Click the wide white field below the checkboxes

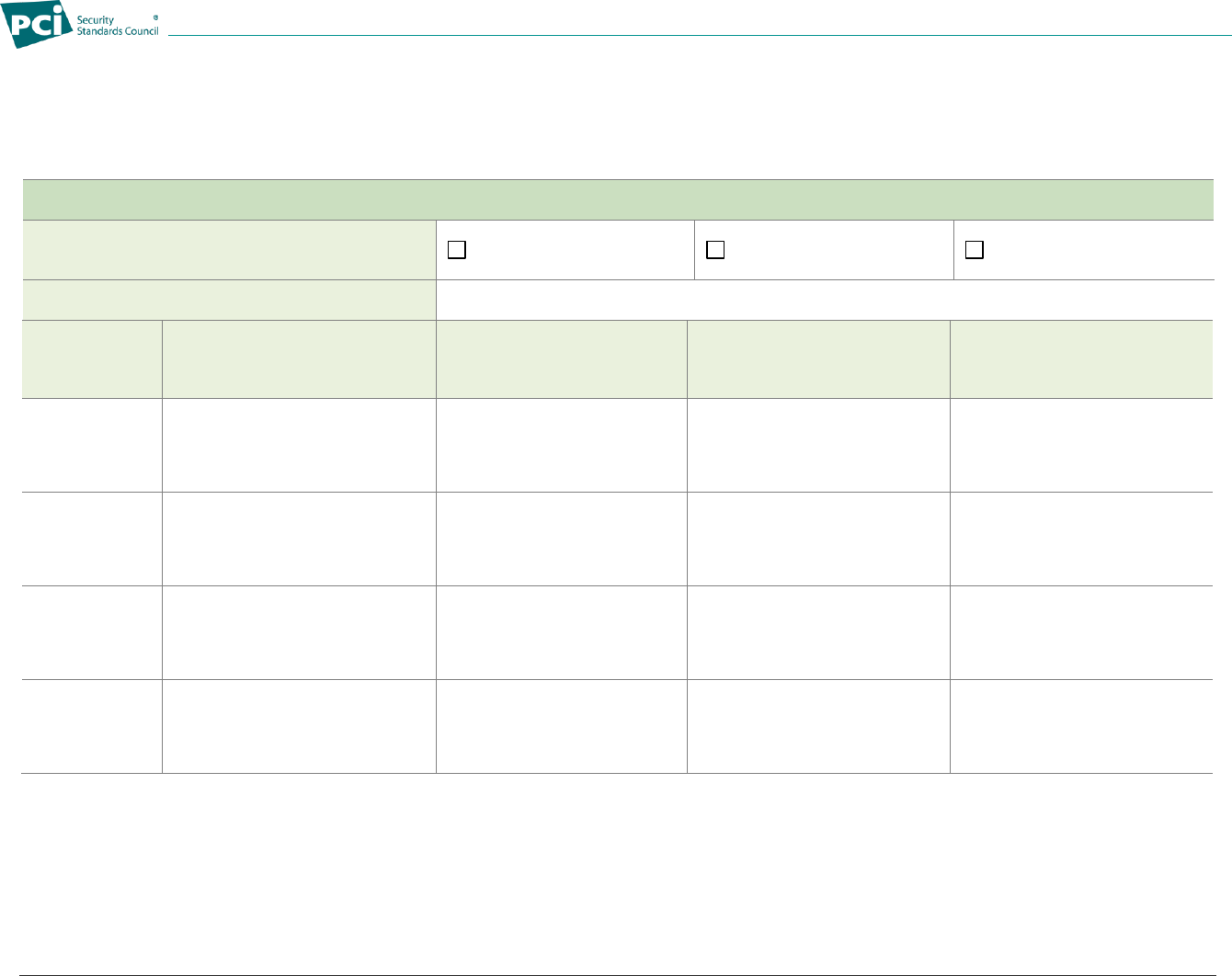[825, 300]
